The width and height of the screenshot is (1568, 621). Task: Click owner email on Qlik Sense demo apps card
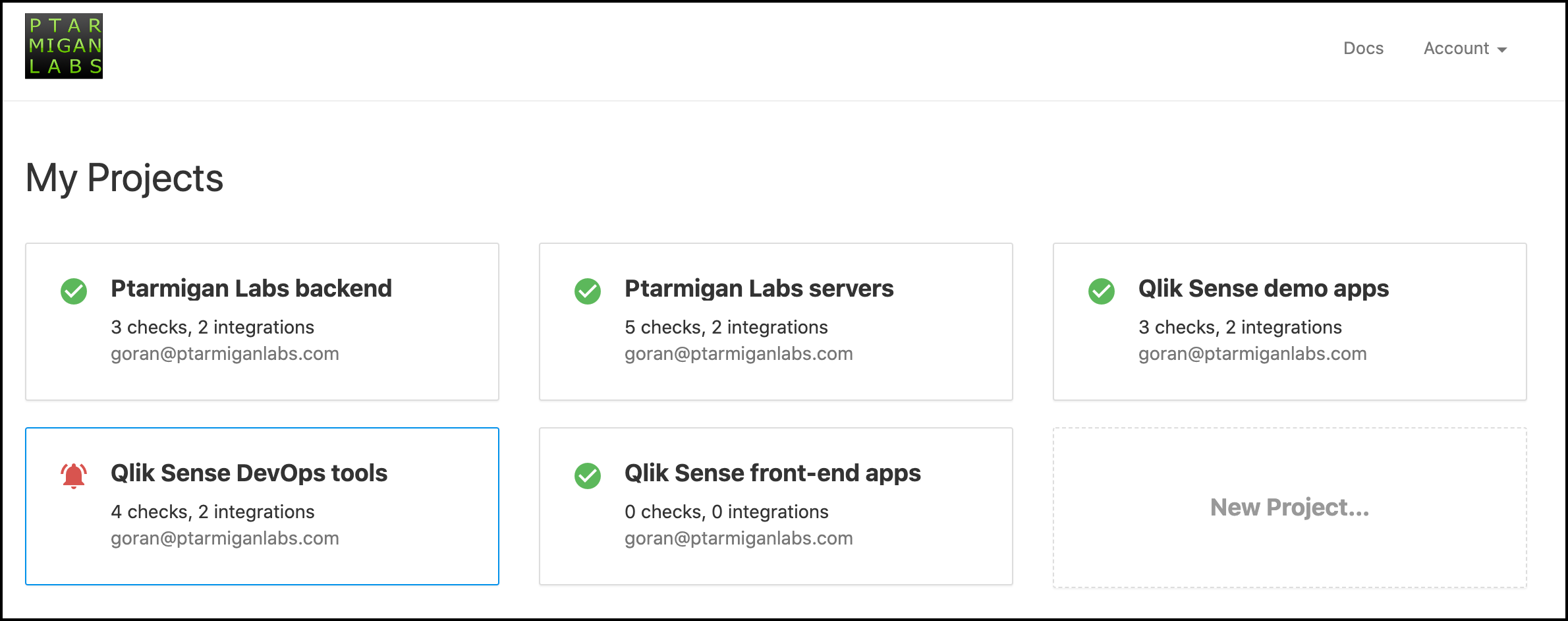tap(1252, 354)
